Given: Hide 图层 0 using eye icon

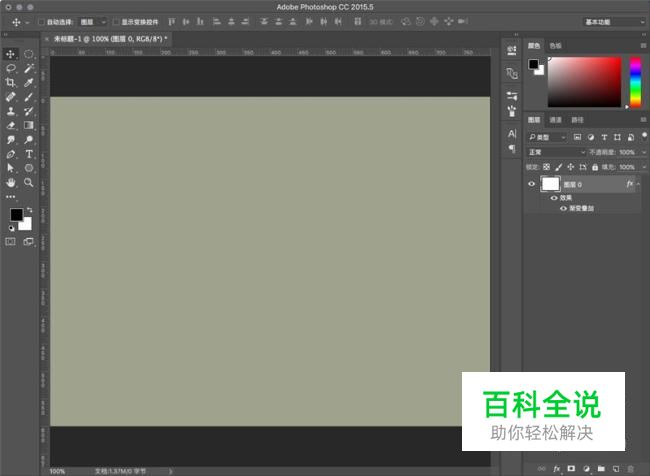Looking at the screenshot, I should tap(531, 184).
